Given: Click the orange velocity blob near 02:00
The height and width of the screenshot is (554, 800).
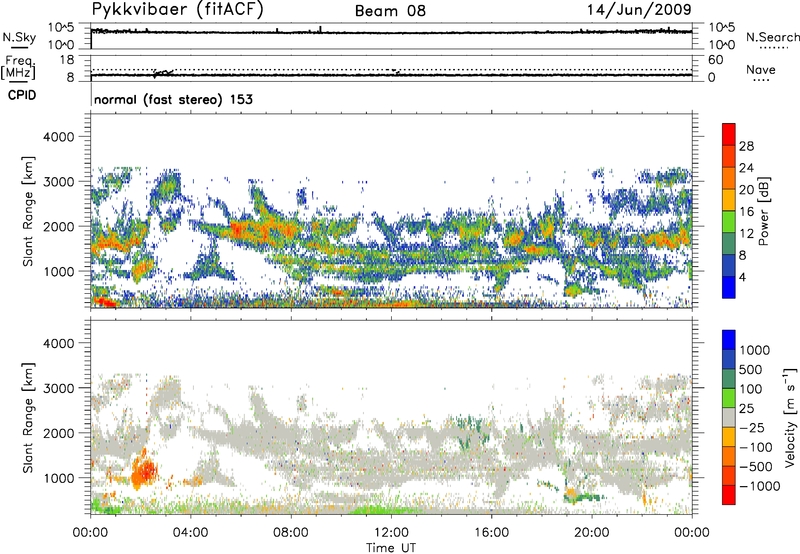Looking at the screenshot, I should 143,472.
